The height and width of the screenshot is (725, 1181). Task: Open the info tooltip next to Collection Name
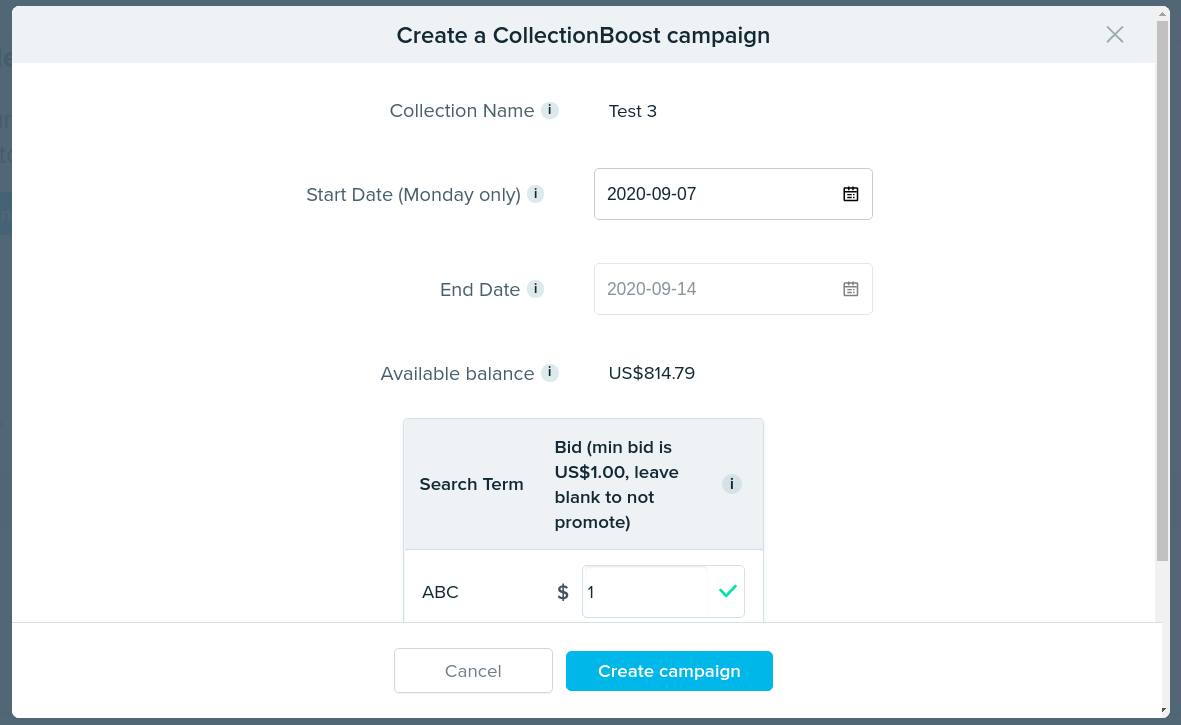click(x=549, y=110)
